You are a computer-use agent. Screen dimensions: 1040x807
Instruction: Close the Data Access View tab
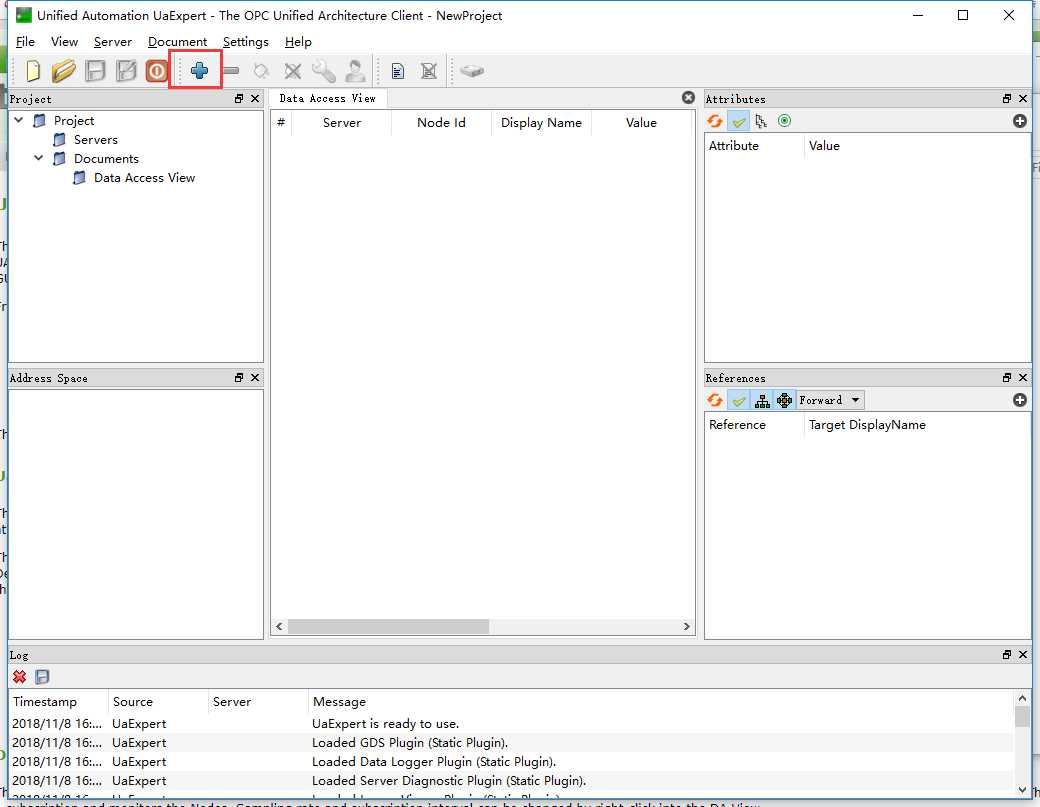pos(688,98)
